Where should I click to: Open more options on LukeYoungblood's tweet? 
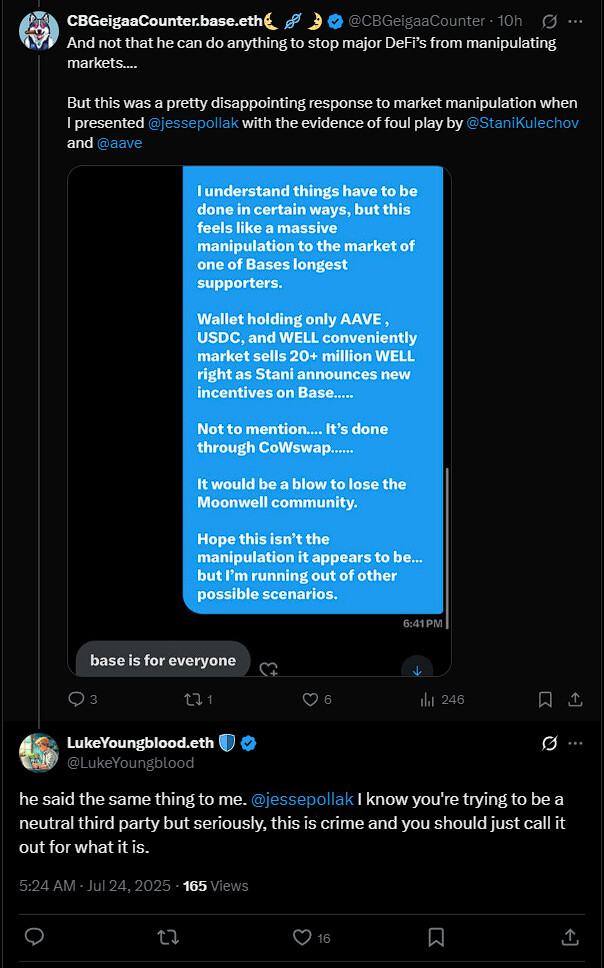click(x=575, y=744)
